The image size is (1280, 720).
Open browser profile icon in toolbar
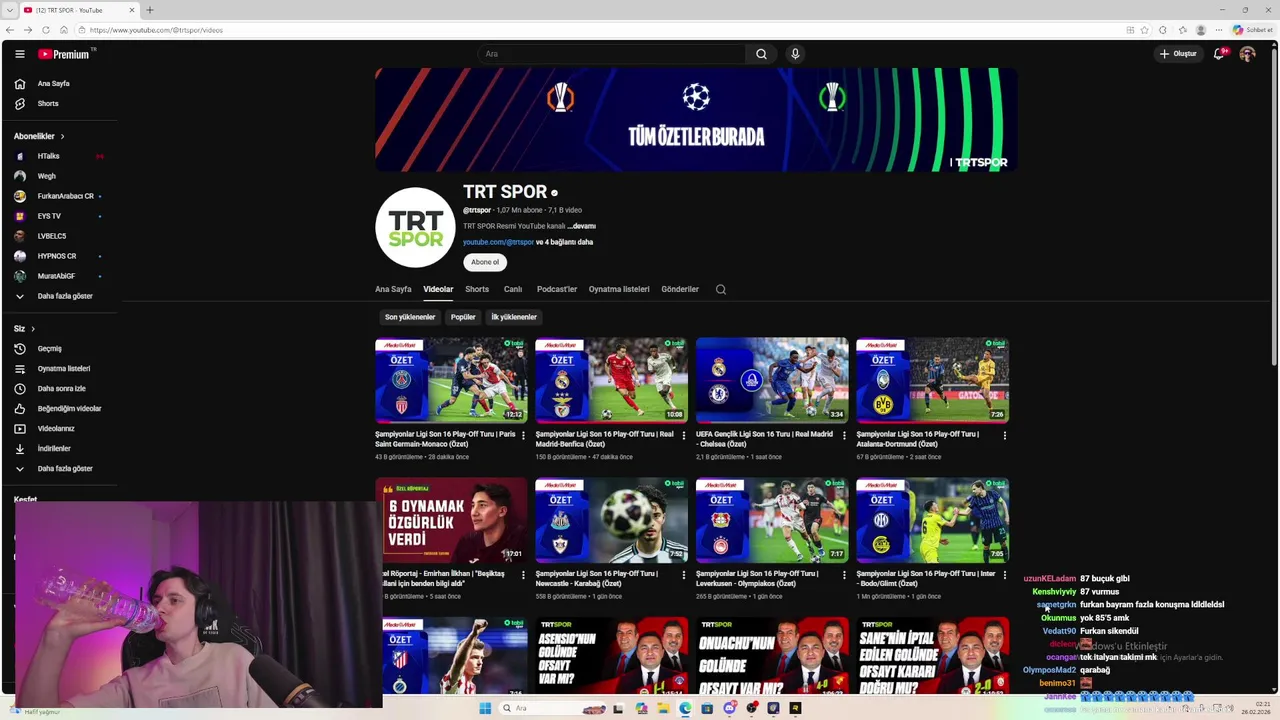click(1201, 30)
